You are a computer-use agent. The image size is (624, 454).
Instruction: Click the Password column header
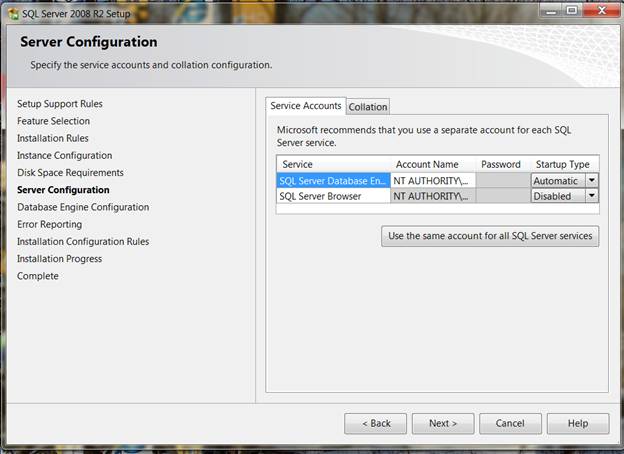pyautogui.click(x=503, y=164)
